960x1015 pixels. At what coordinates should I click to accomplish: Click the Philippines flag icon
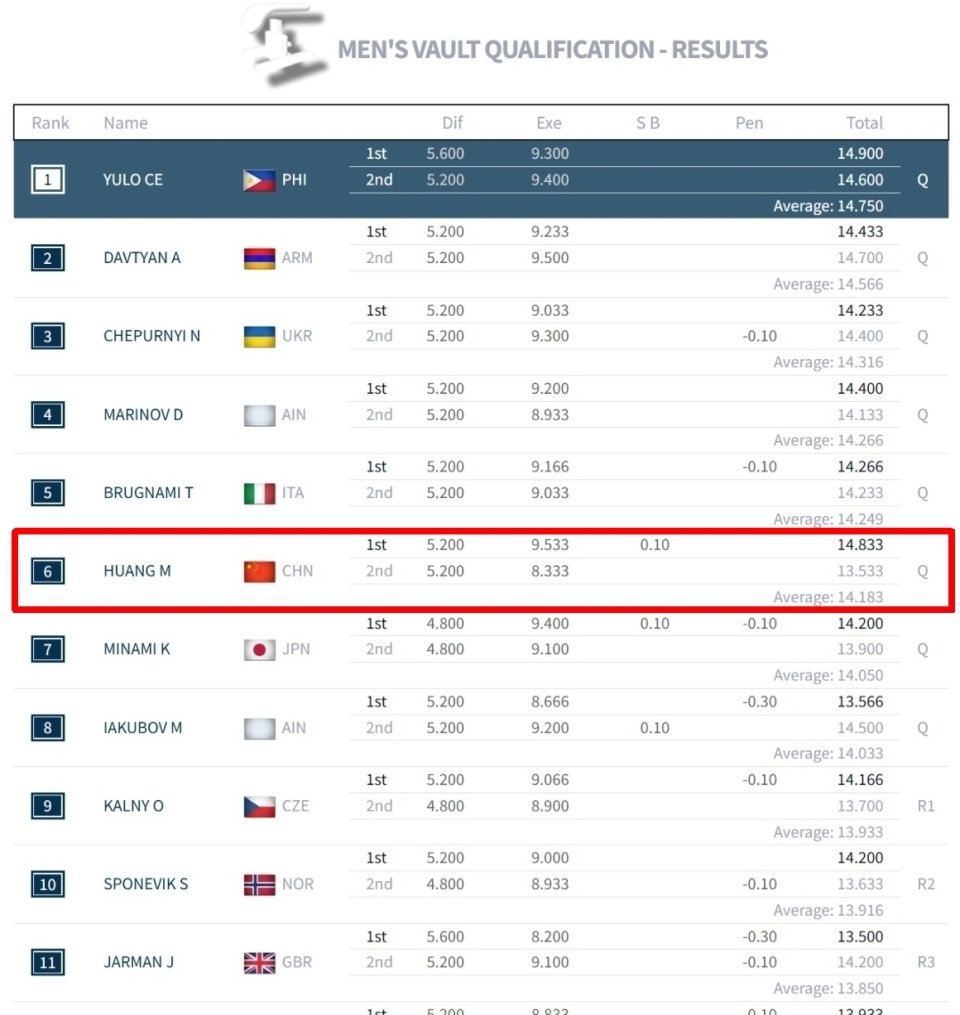click(259, 180)
